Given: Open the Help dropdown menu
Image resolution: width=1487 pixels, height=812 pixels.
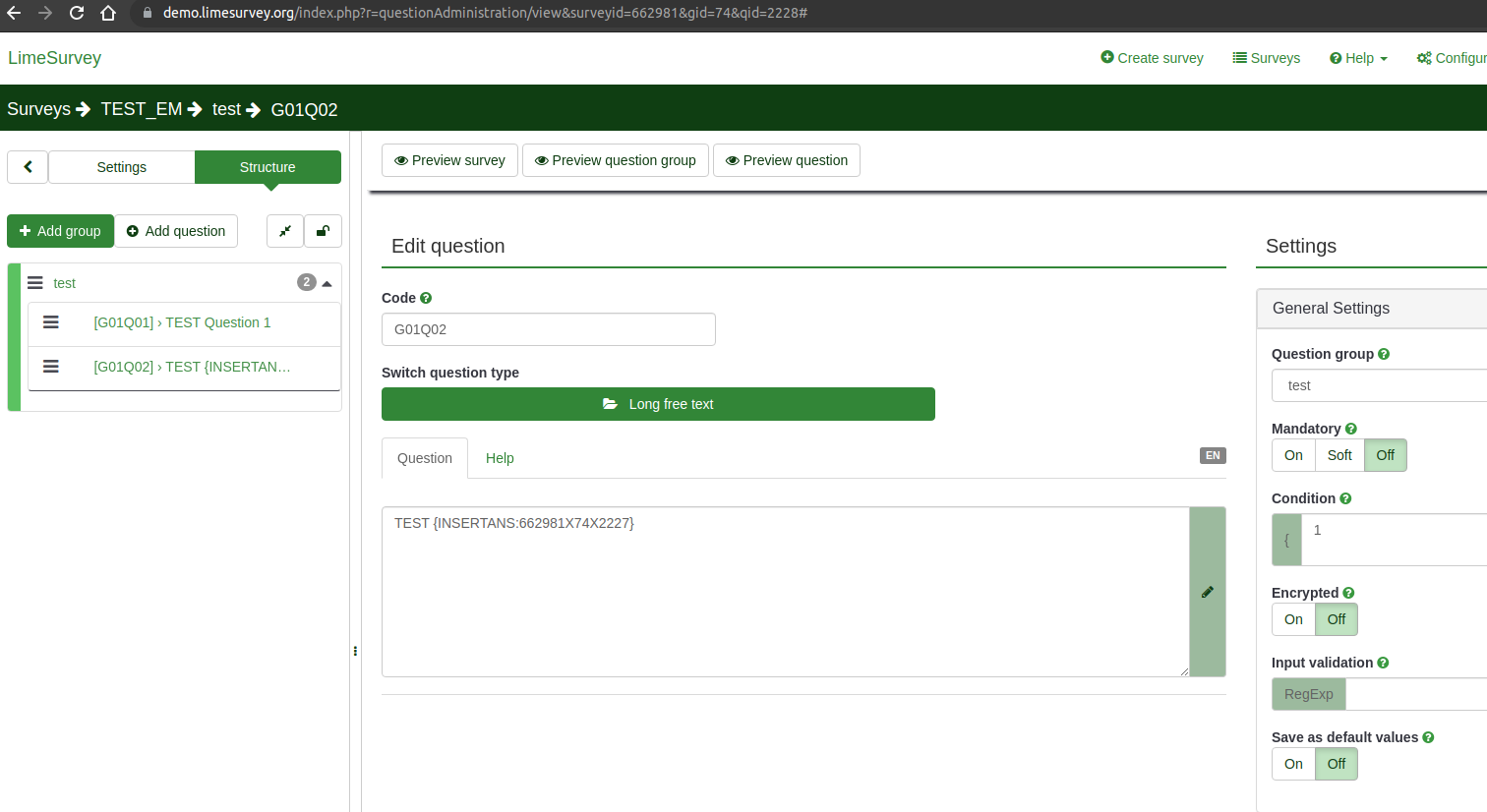Looking at the screenshot, I should pyautogui.click(x=1358, y=58).
